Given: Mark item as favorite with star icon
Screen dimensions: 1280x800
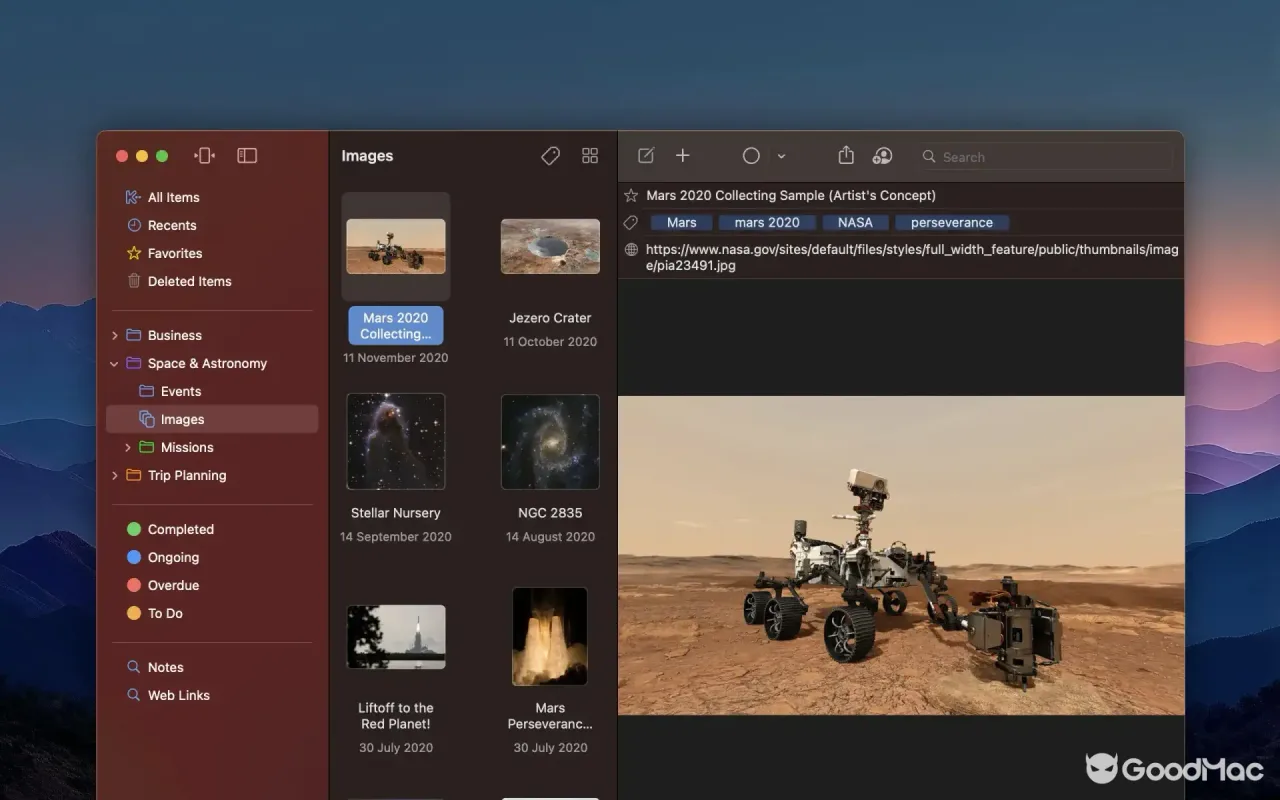Looking at the screenshot, I should (631, 196).
